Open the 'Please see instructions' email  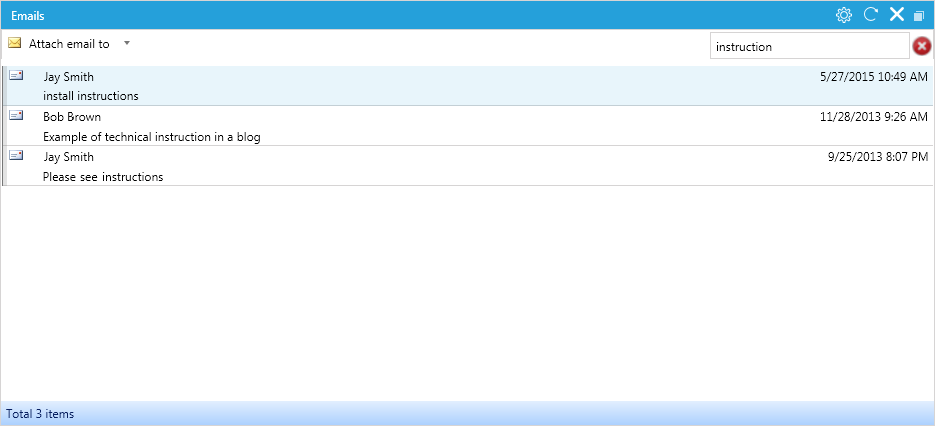103,177
